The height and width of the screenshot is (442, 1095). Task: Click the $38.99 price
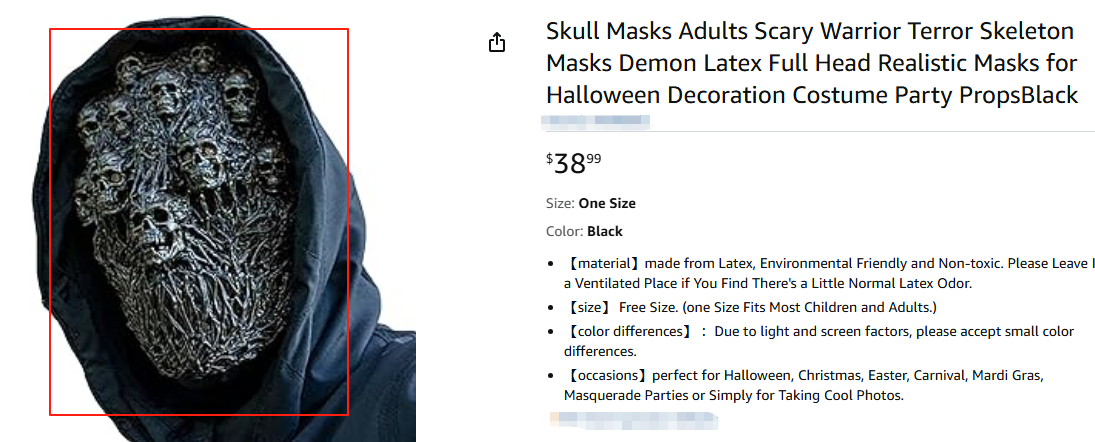[x=574, y=162]
